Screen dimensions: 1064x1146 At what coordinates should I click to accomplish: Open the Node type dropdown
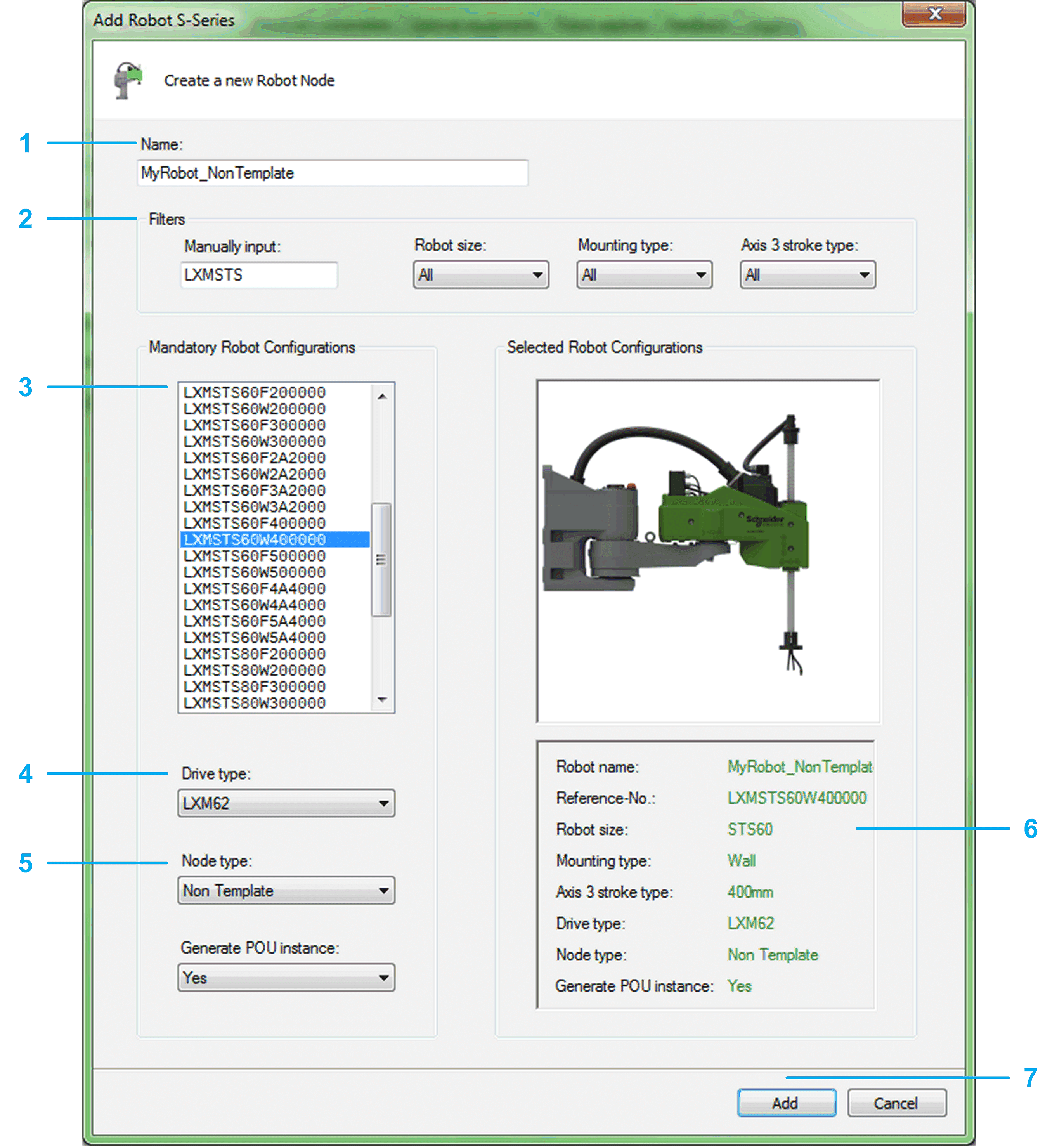tap(286, 890)
